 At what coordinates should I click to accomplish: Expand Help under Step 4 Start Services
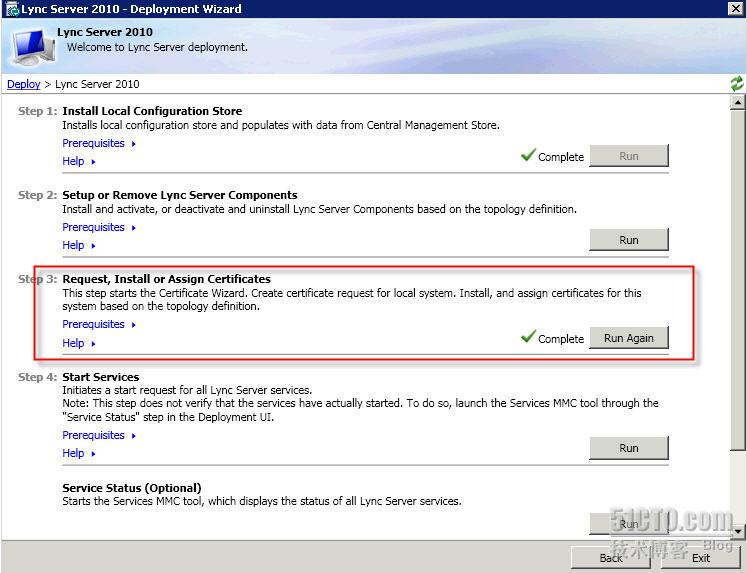tap(79, 453)
